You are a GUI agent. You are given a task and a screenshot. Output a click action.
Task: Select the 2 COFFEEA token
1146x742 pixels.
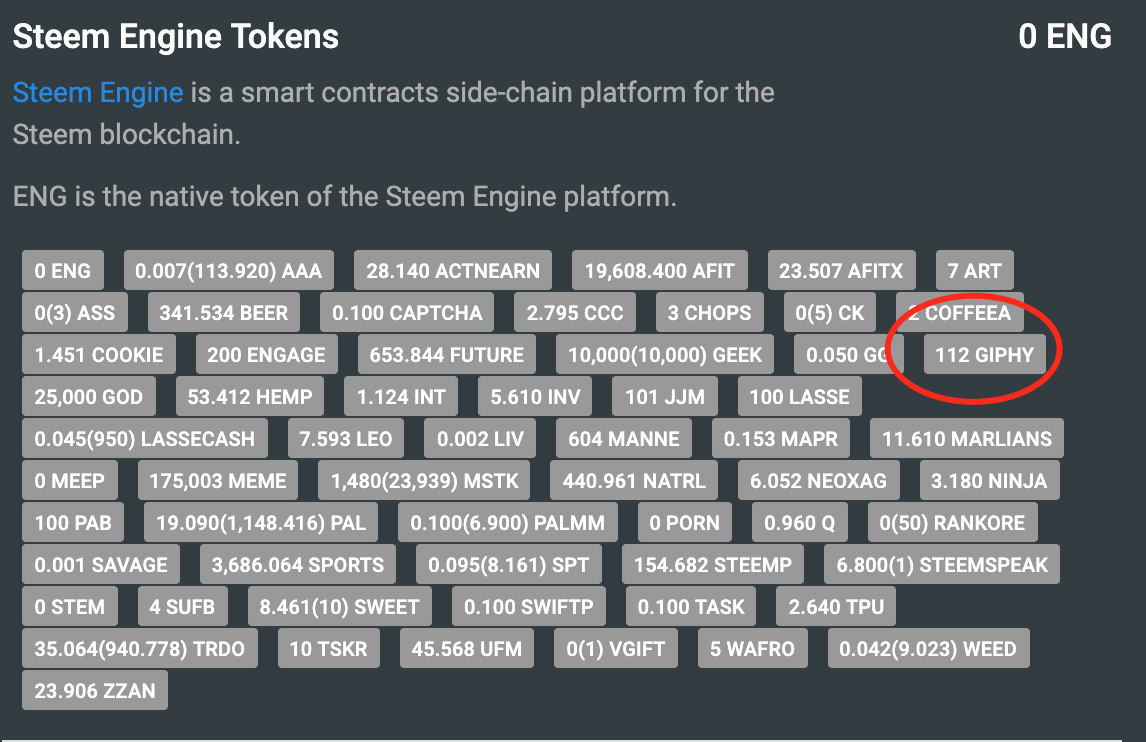coord(959,313)
